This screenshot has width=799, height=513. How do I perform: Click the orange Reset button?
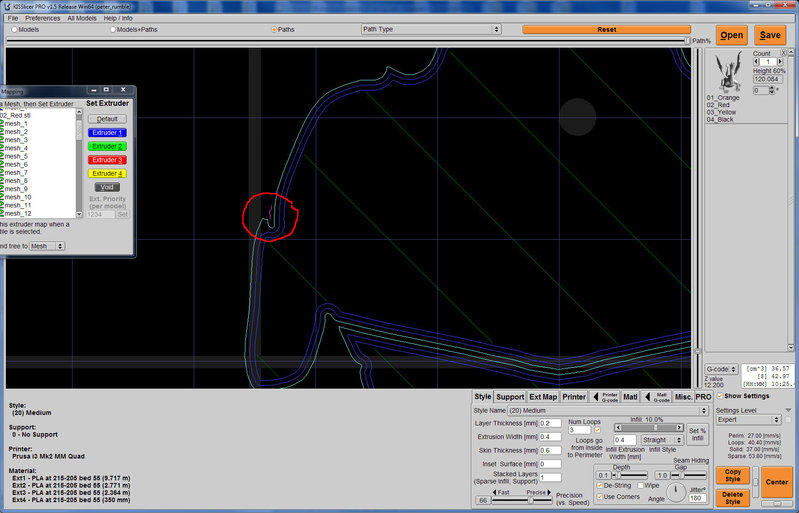[x=606, y=30]
